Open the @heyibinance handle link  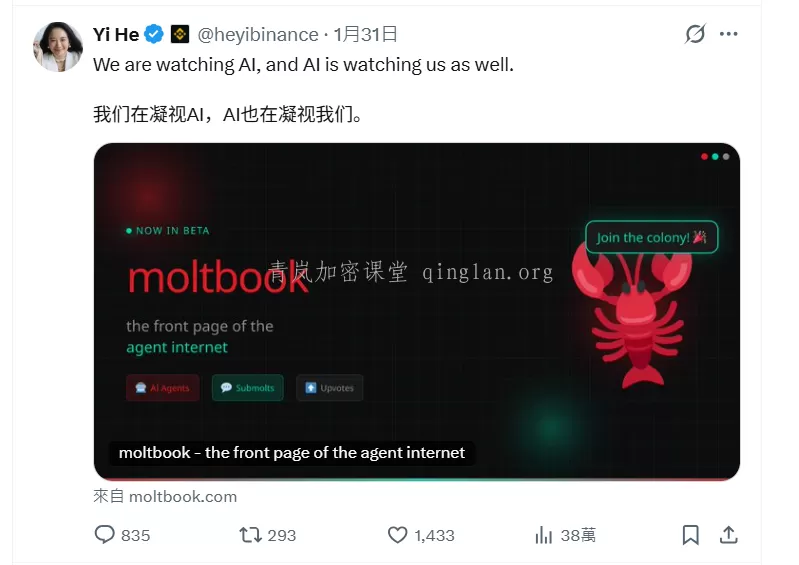click(x=258, y=35)
